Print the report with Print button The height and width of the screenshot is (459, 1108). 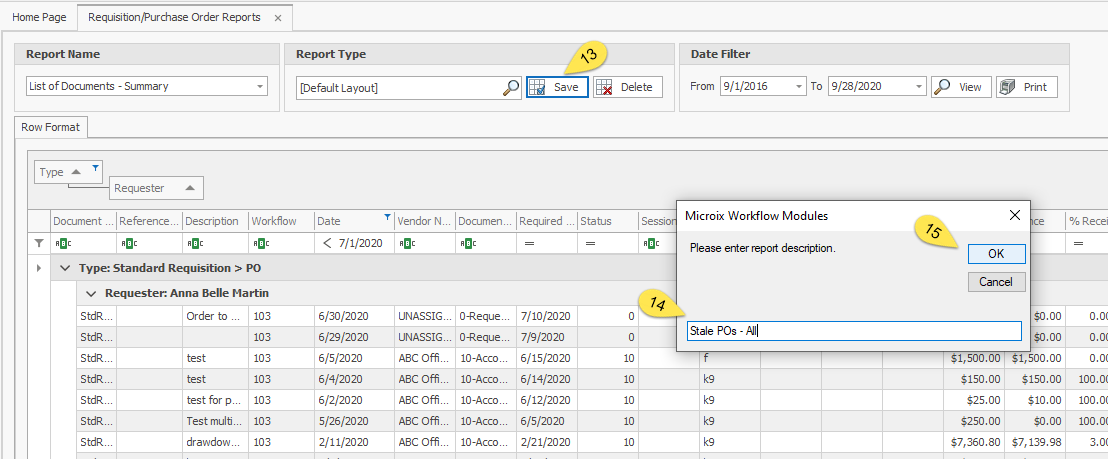point(1026,87)
